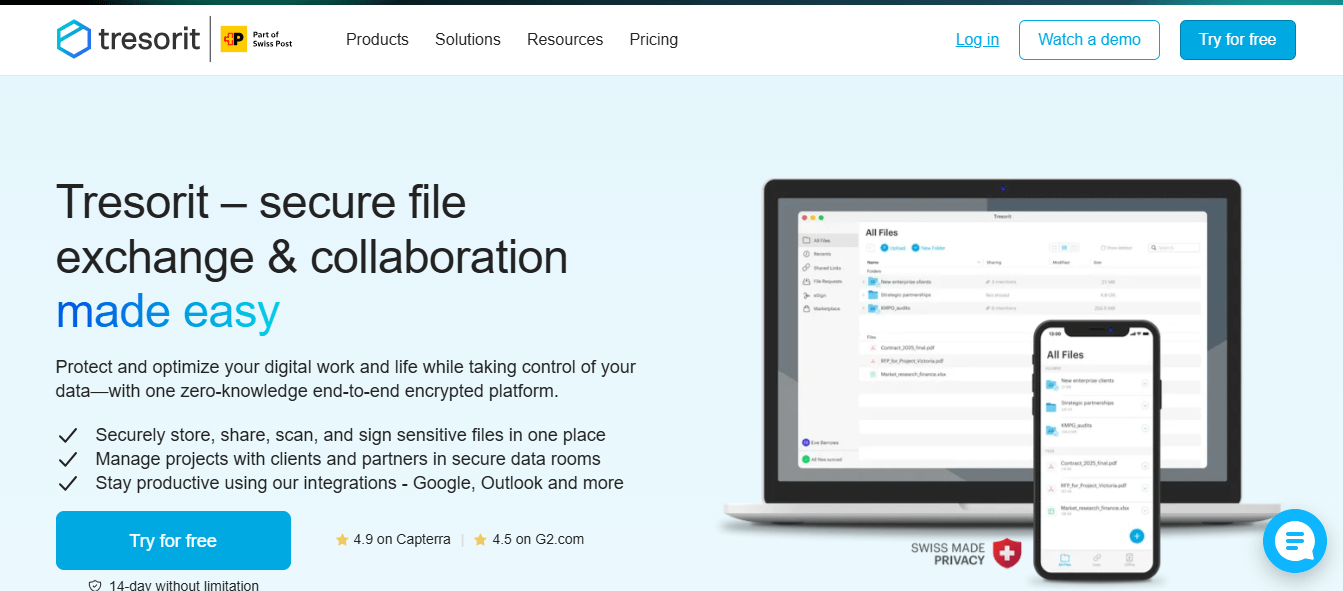Viewport: 1343px width, 591px height.
Task: Open the chat support bubble
Action: [1294, 541]
